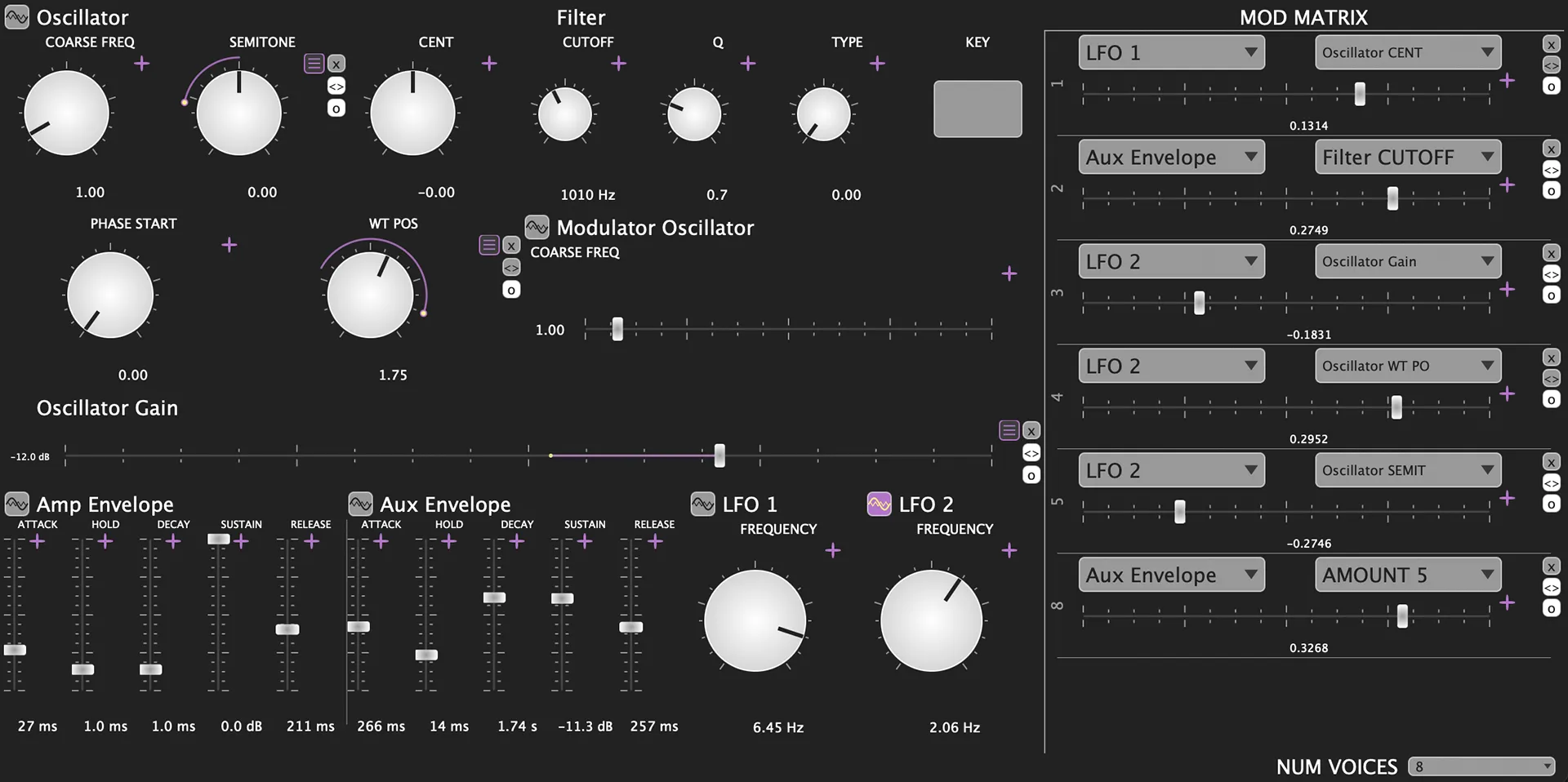Viewport: 1568px width, 782px height.
Task: Open NUM VOICES dropdown
Action: coord(1481,766)
